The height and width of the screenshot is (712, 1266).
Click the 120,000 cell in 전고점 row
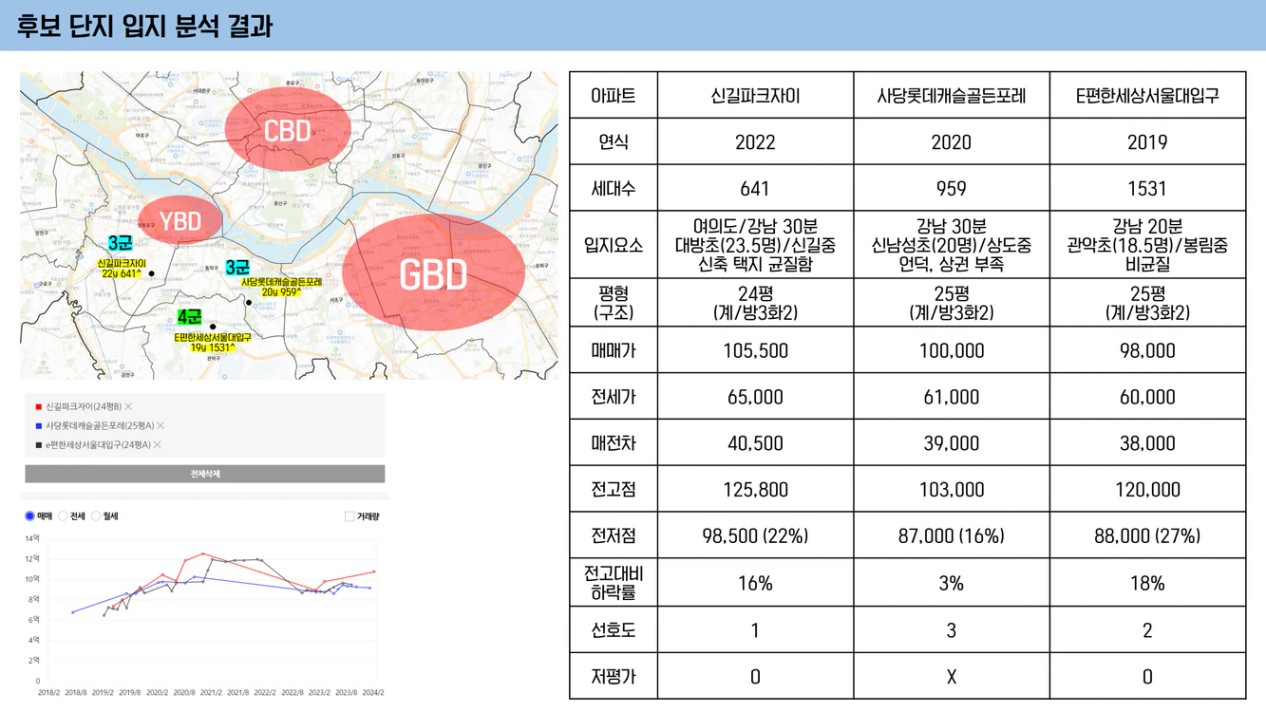click(x=1147, y=489)
